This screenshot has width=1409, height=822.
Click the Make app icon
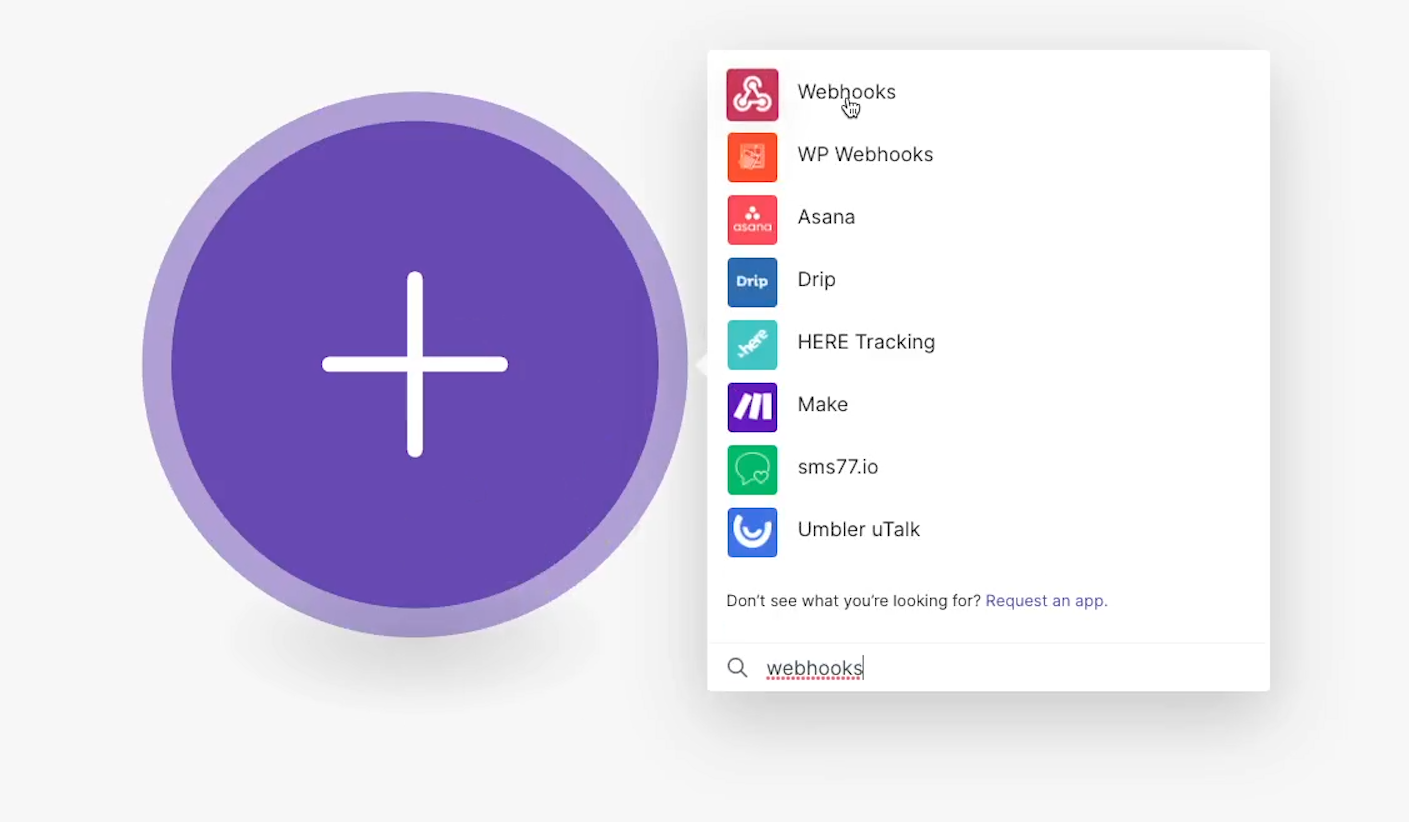(x=752, y=407)
